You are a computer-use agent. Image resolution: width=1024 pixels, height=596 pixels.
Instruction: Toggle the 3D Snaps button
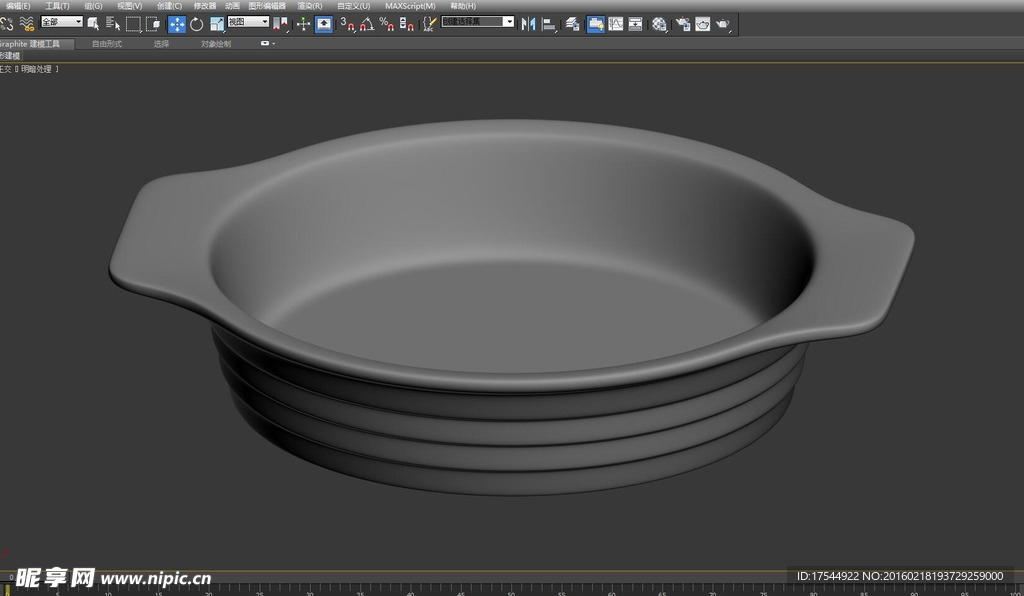pyautogui.click(x=347, y=24)
